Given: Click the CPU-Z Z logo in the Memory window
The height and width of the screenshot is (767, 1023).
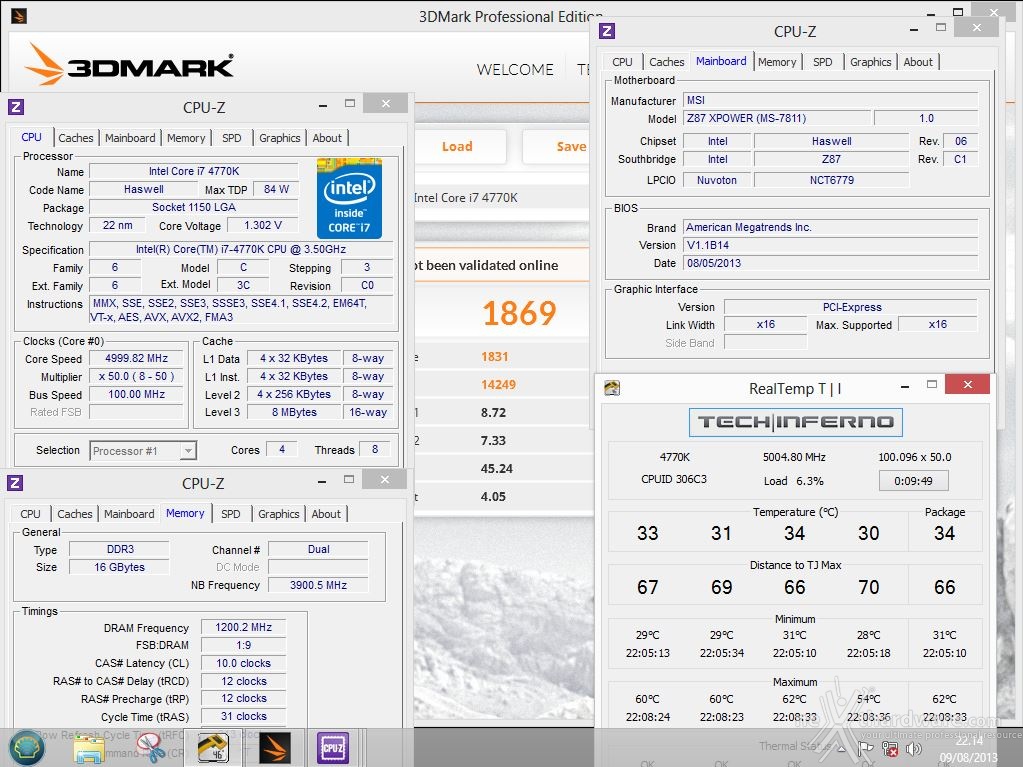Looking at the screenshot, I should (x=14, y=483).
